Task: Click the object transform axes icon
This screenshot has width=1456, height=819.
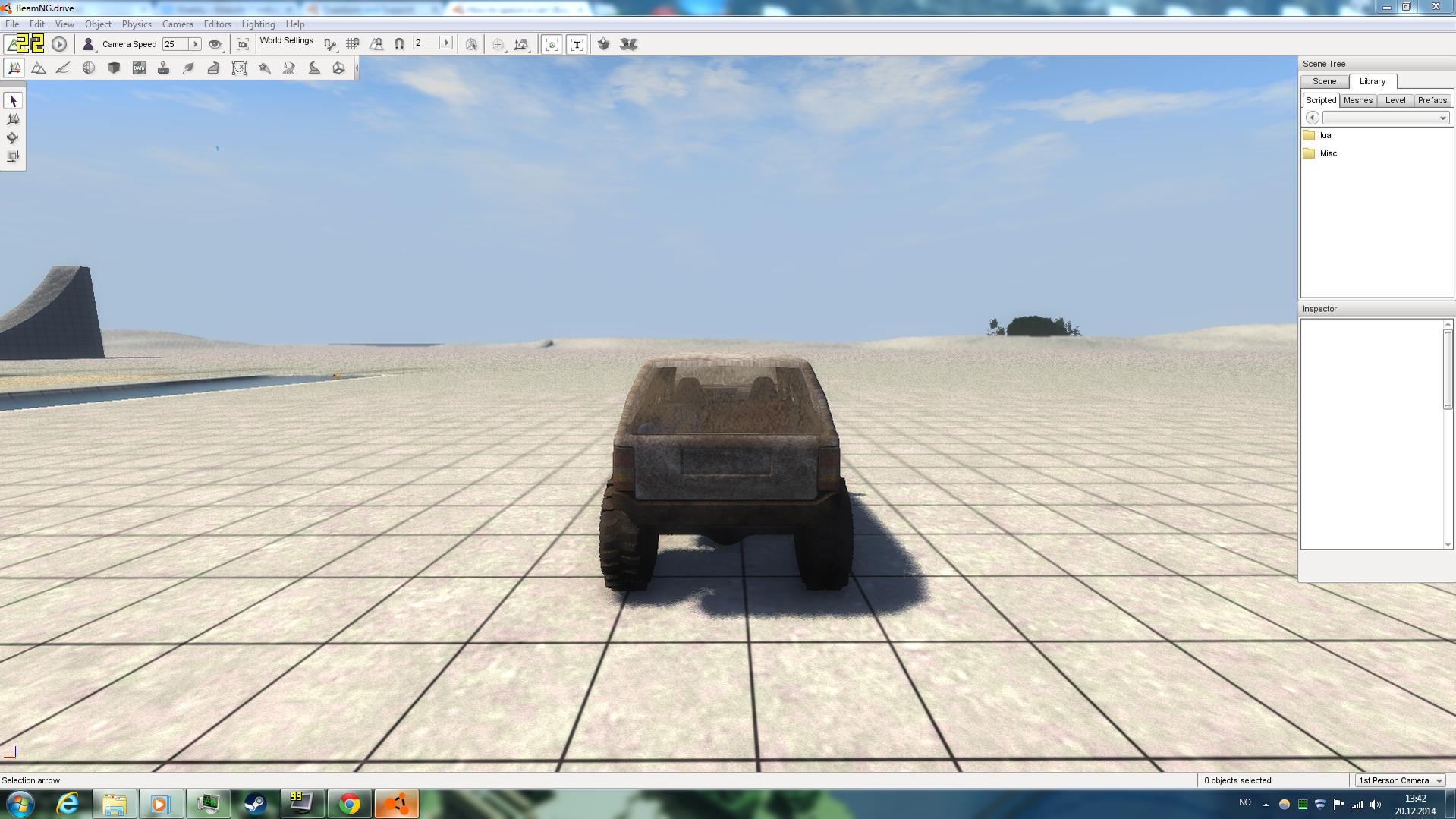Action: tap(521, 44)
